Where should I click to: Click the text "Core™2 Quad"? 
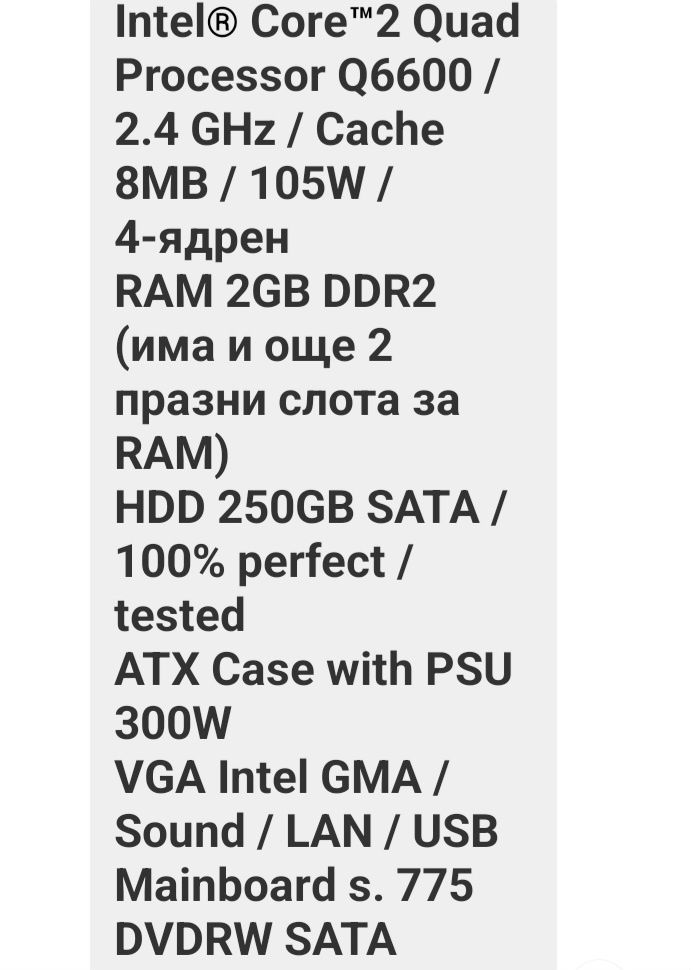pos(385,23)
